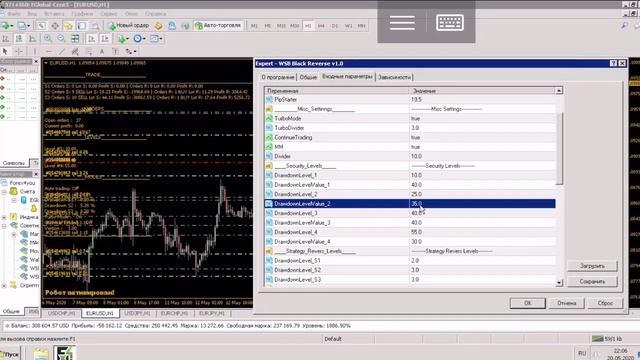Toggle the Terminal window icon
640x360 pixels.
point(82,26)
